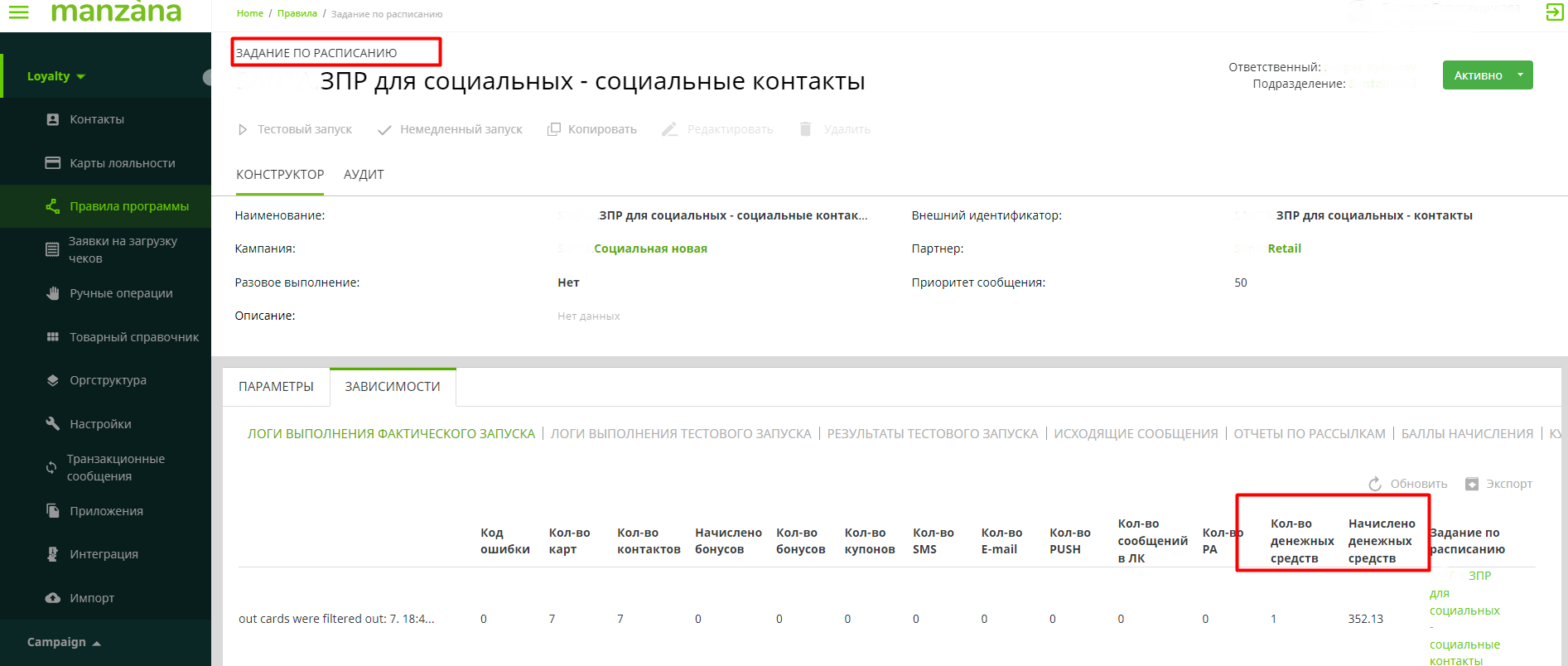Open Карты лояльности in sidebar
The height and width of the screenshot is (666, 1568).
point(122,163)
